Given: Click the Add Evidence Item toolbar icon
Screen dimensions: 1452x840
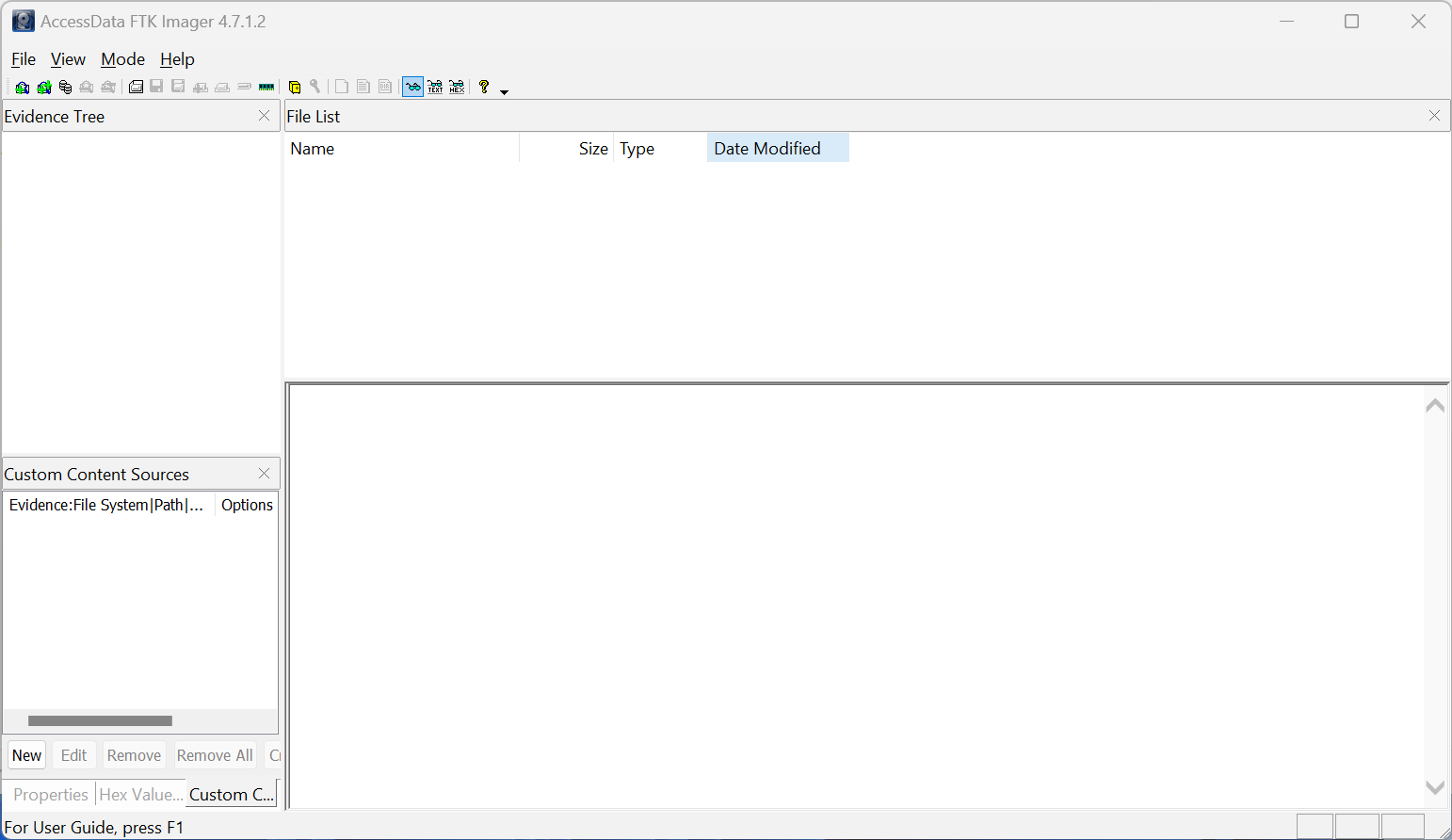Looking at the screenshot, I should (22, 88).
